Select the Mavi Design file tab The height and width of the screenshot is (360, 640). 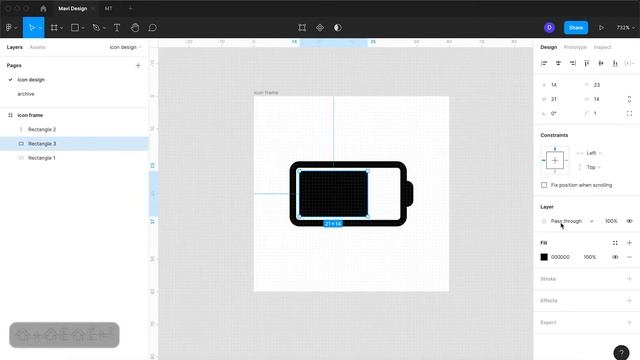click(x=73, y=9)
